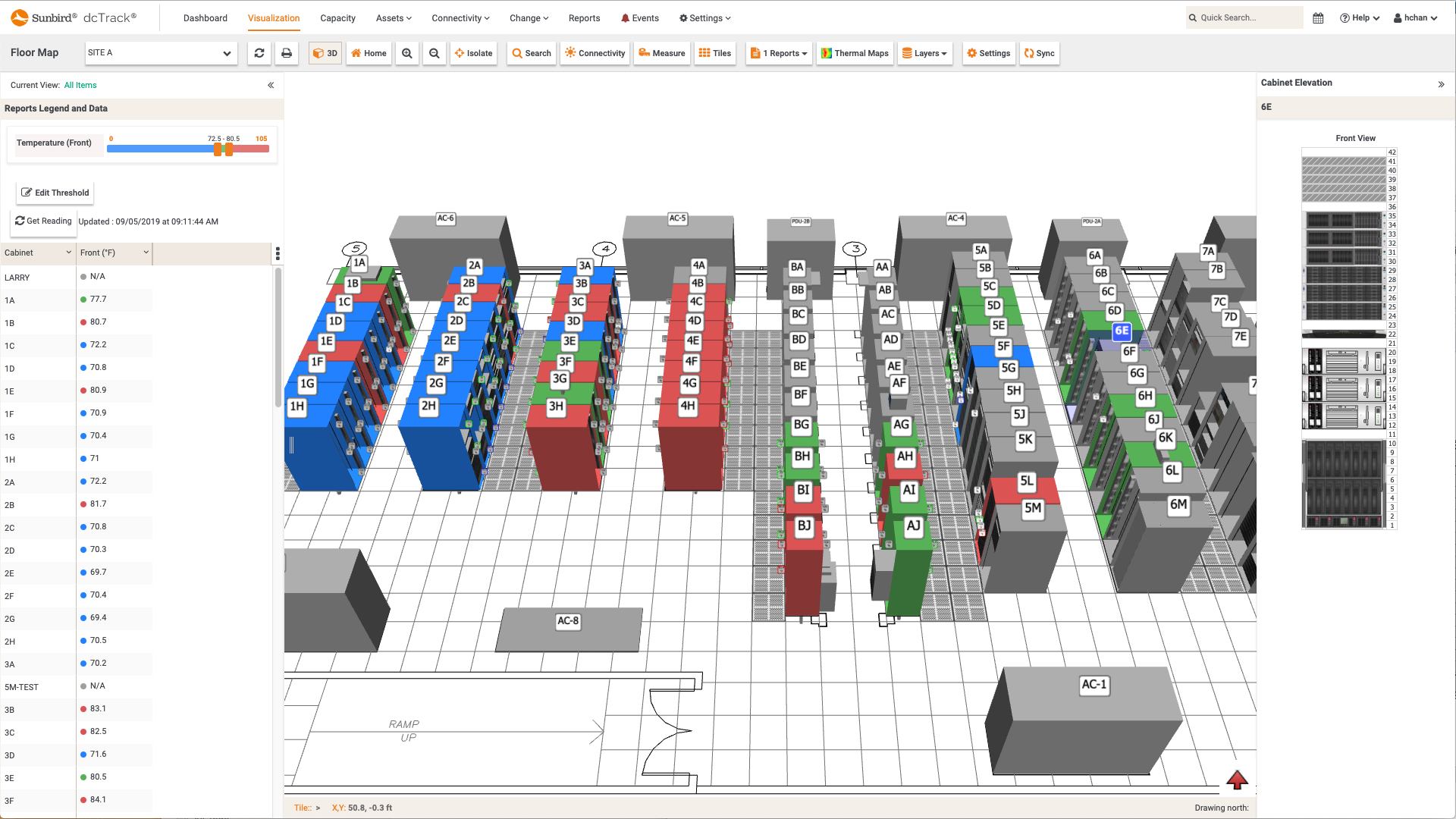Drag the Temperature threshold slider
Image resolution: width=1456 pixels, height=819 pixels.
[219, 149]
